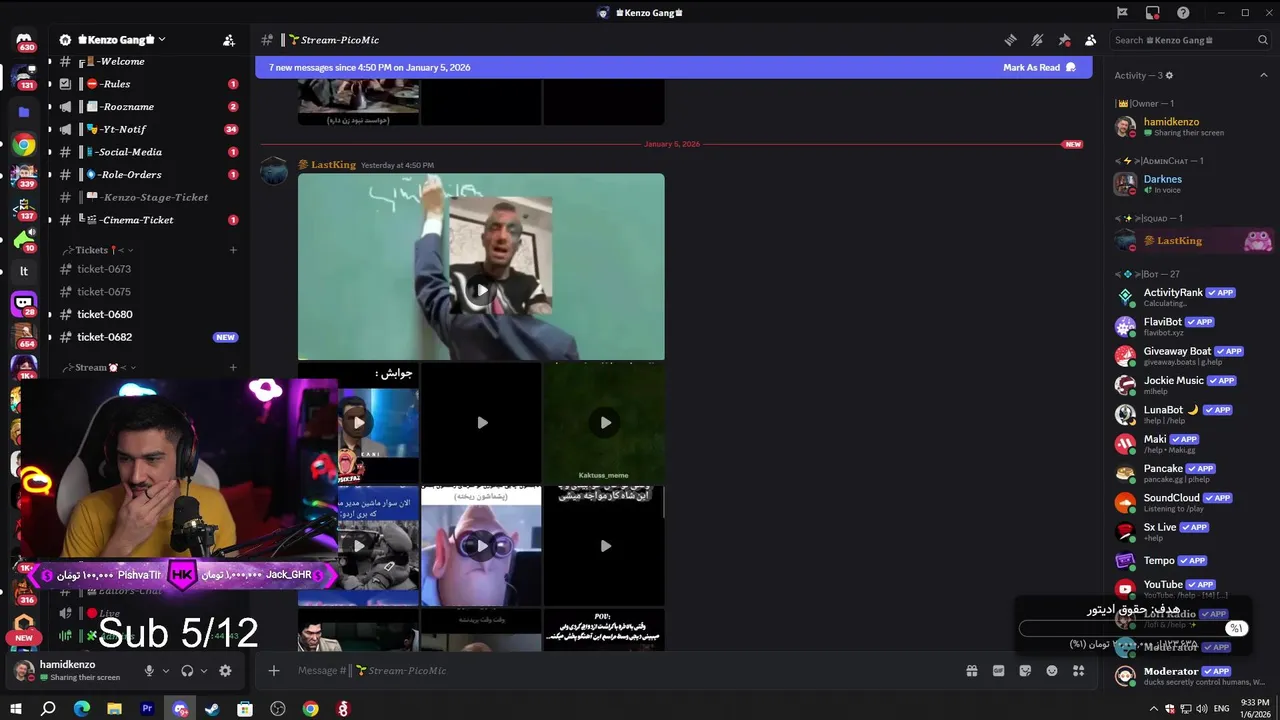Screen dimensions: 1280x720
Task: Open Windows taskbar search
Action: [x=48, y=709]
